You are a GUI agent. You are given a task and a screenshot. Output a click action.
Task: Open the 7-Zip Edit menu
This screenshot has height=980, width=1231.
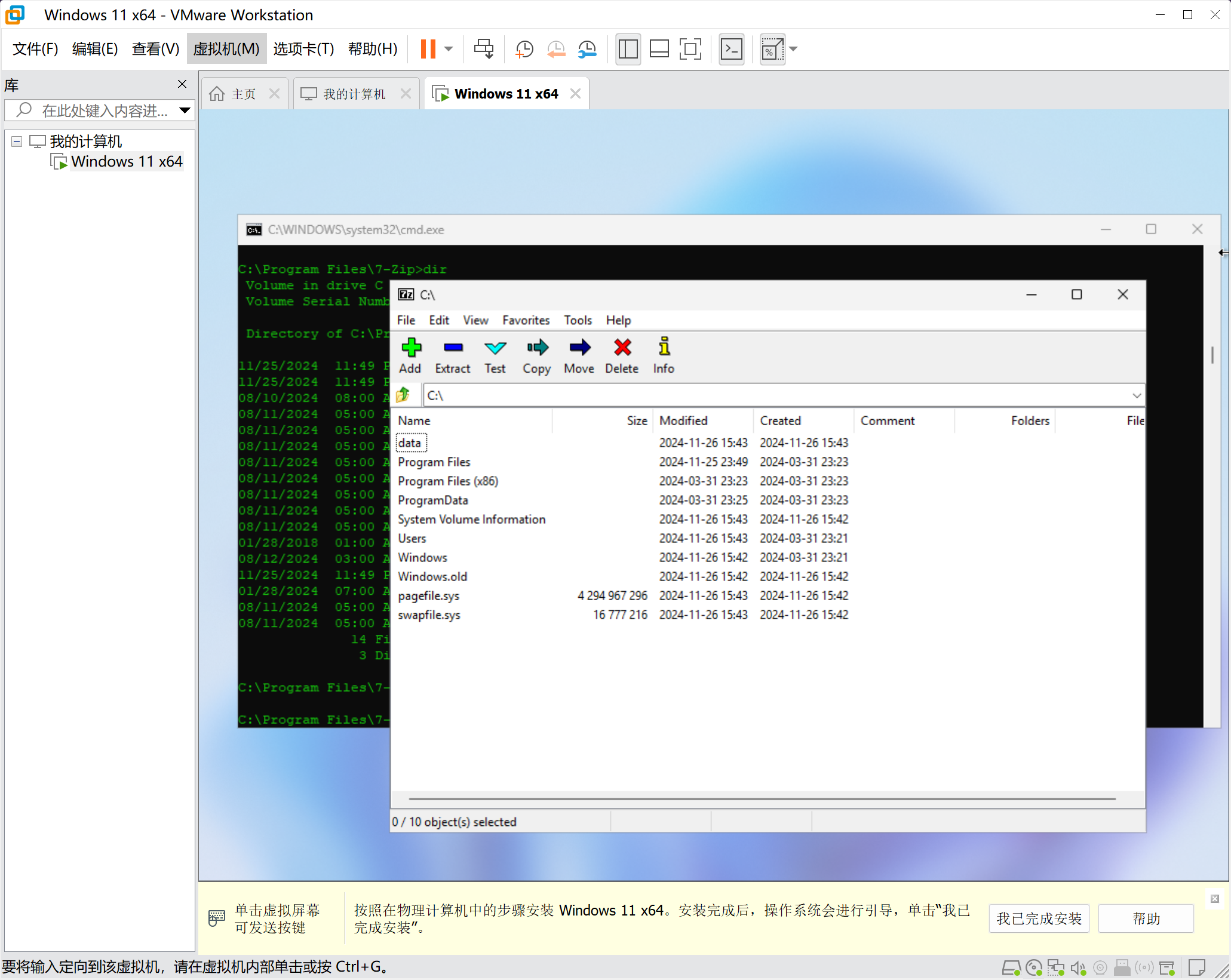439,320
